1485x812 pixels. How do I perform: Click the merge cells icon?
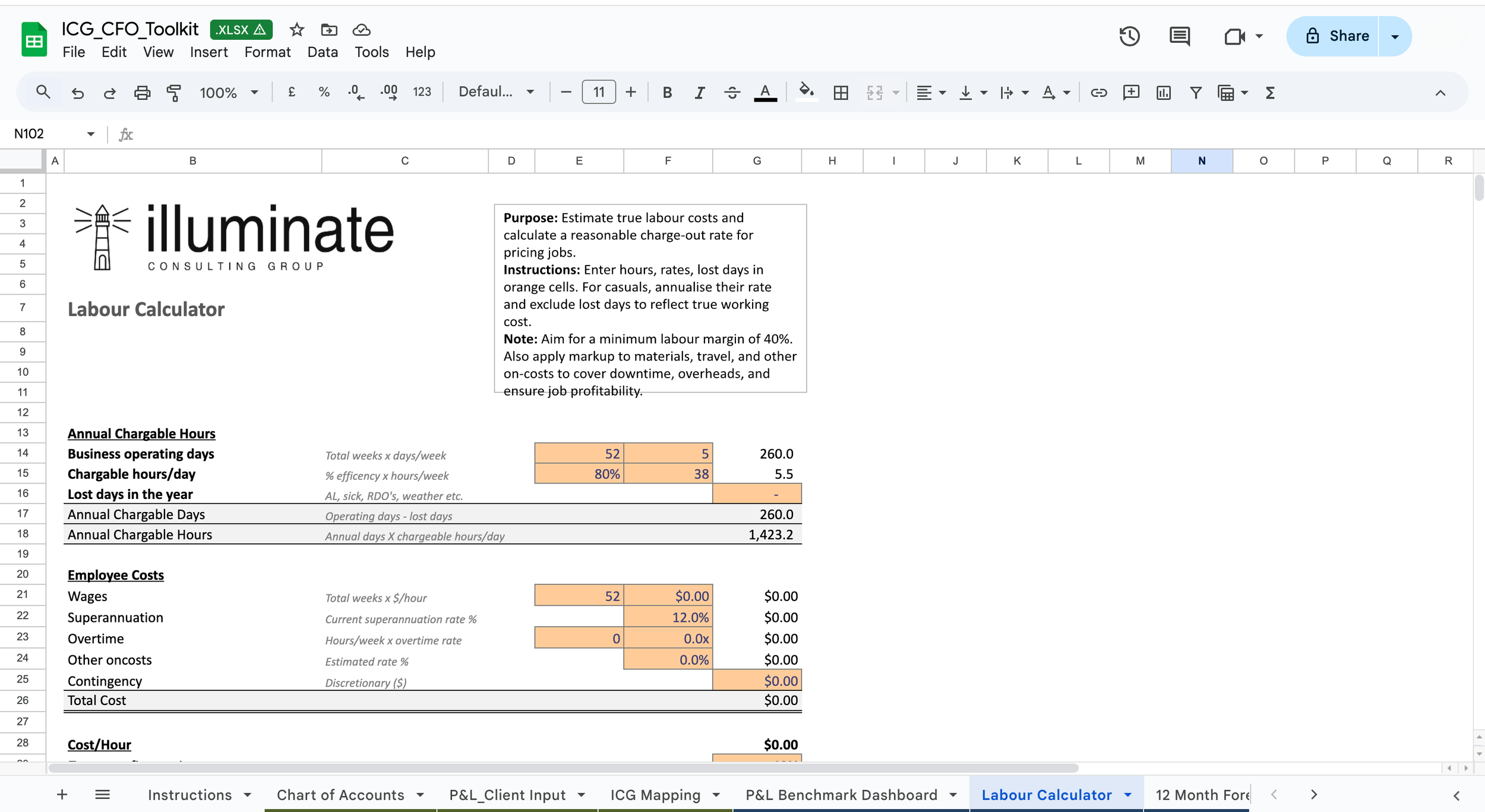pyautogui.click(x=874, y=92)
